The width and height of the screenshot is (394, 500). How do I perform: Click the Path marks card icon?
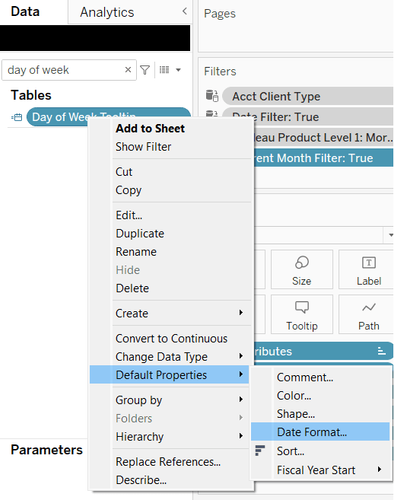tap(369, 307)
